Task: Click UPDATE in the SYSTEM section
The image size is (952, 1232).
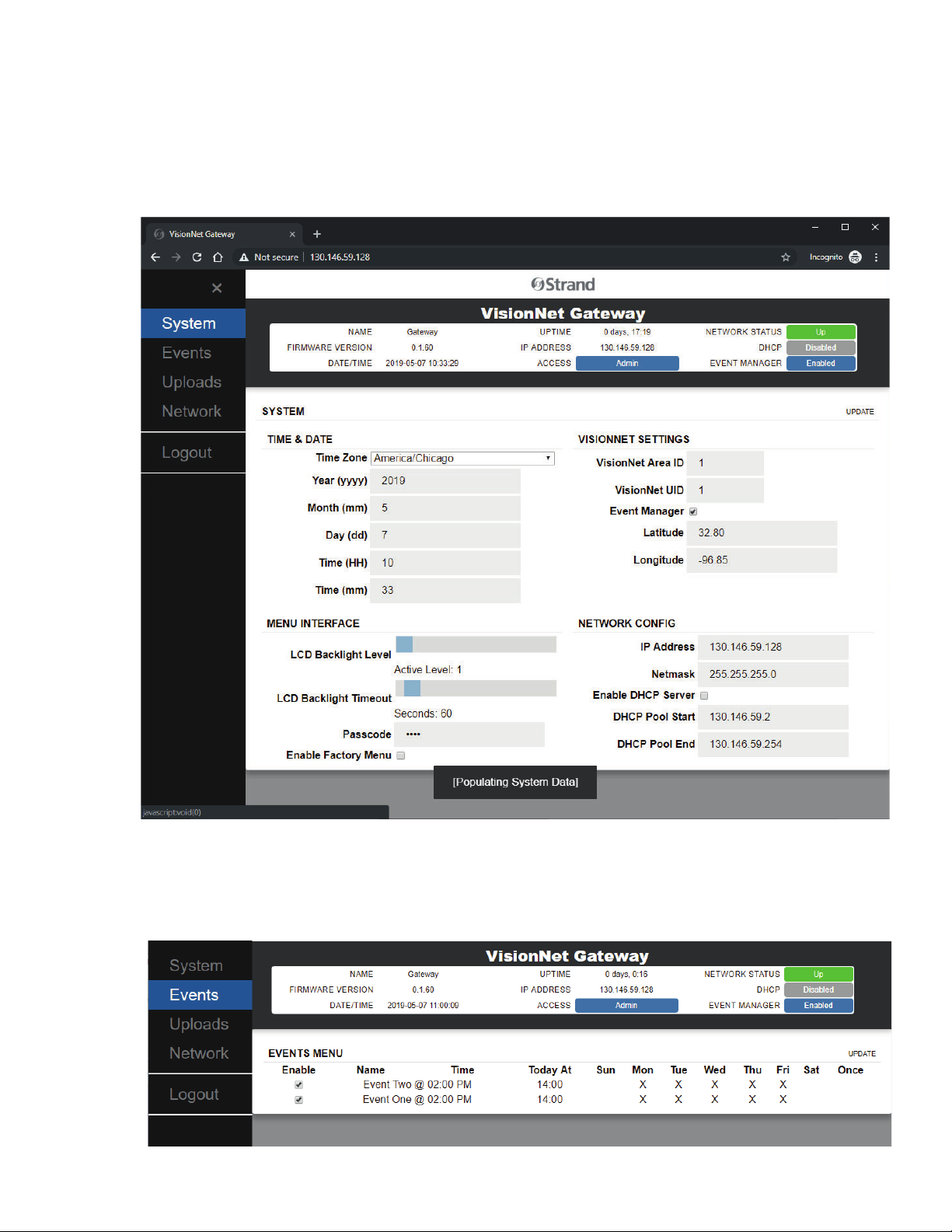Action: [860, 412]
